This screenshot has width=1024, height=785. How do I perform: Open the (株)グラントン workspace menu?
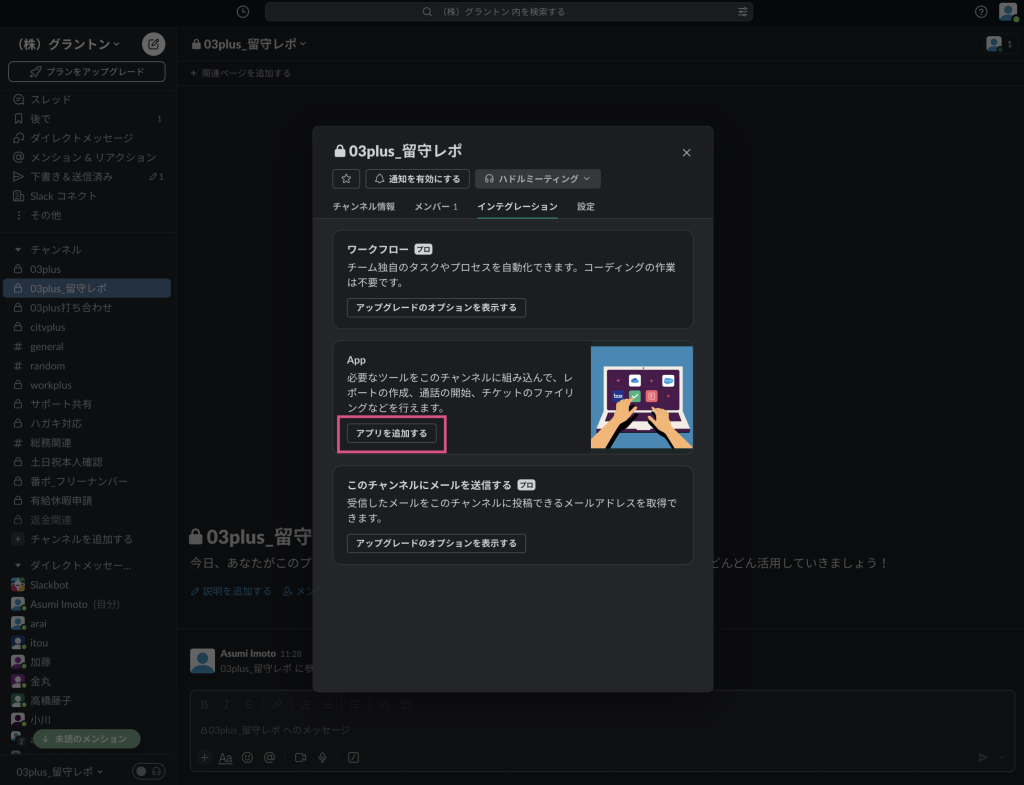(x=69, y=44)
